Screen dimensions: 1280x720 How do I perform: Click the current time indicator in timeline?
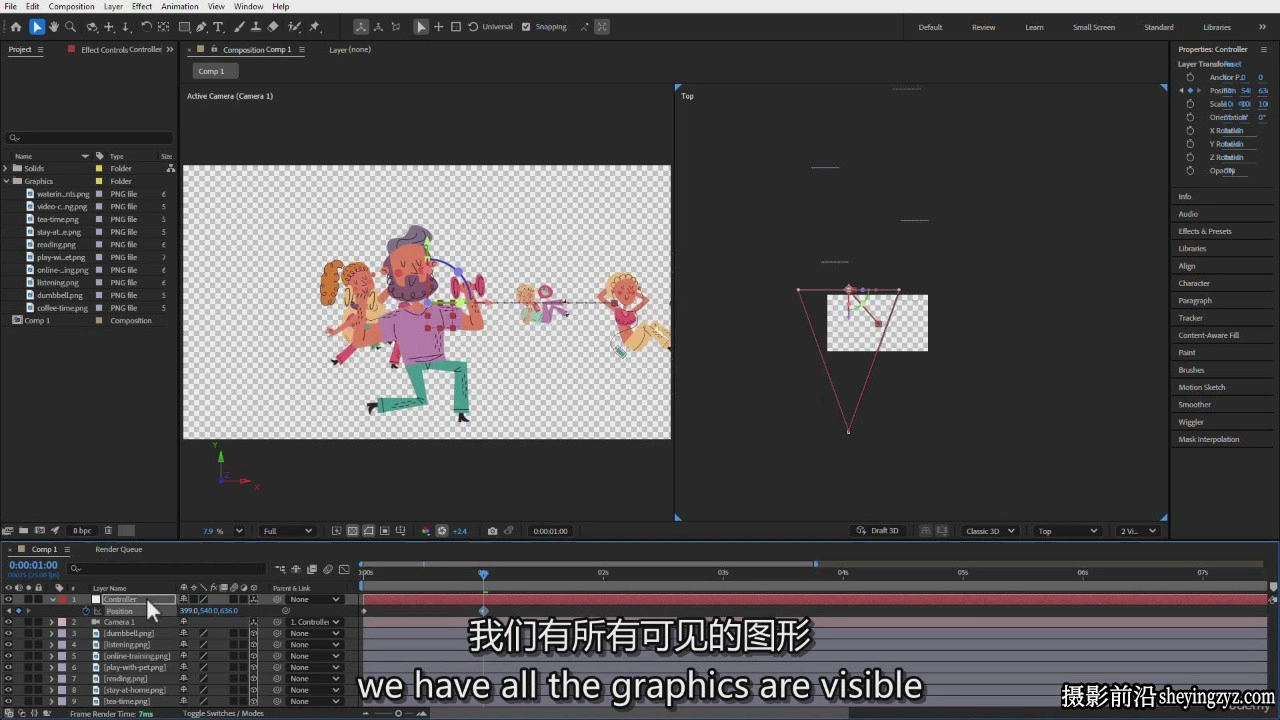483,574
